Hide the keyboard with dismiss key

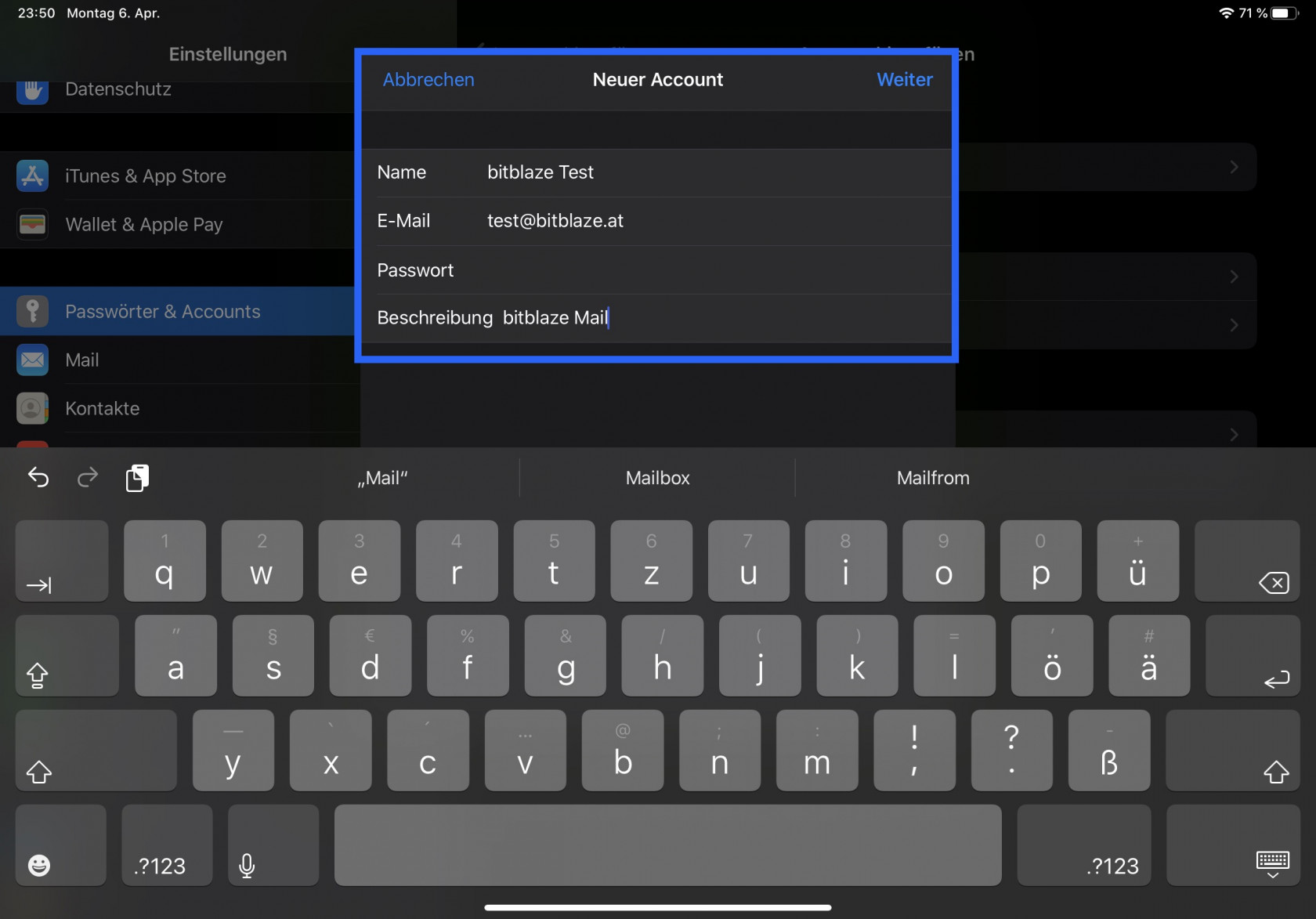click(x=1233, y=845)
